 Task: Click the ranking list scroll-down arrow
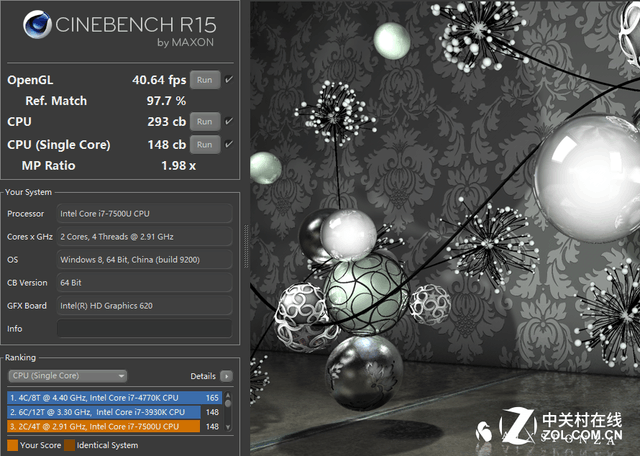tap(228, 427)
